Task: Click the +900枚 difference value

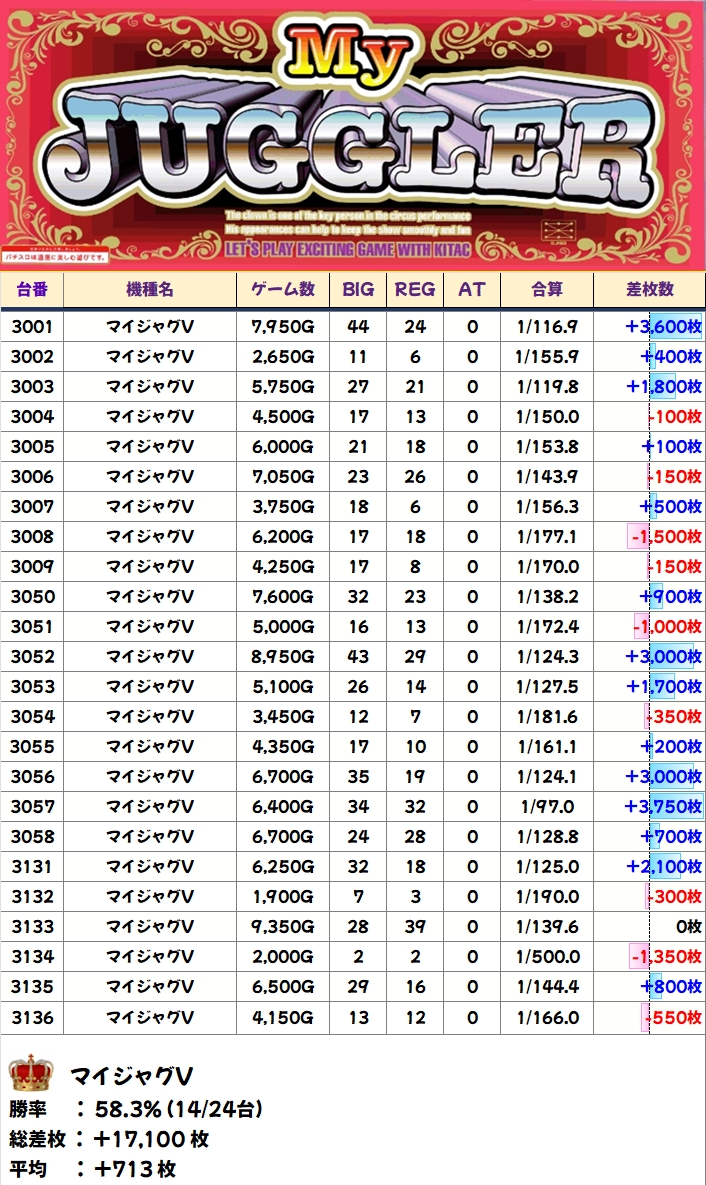Action: (671, 596)
